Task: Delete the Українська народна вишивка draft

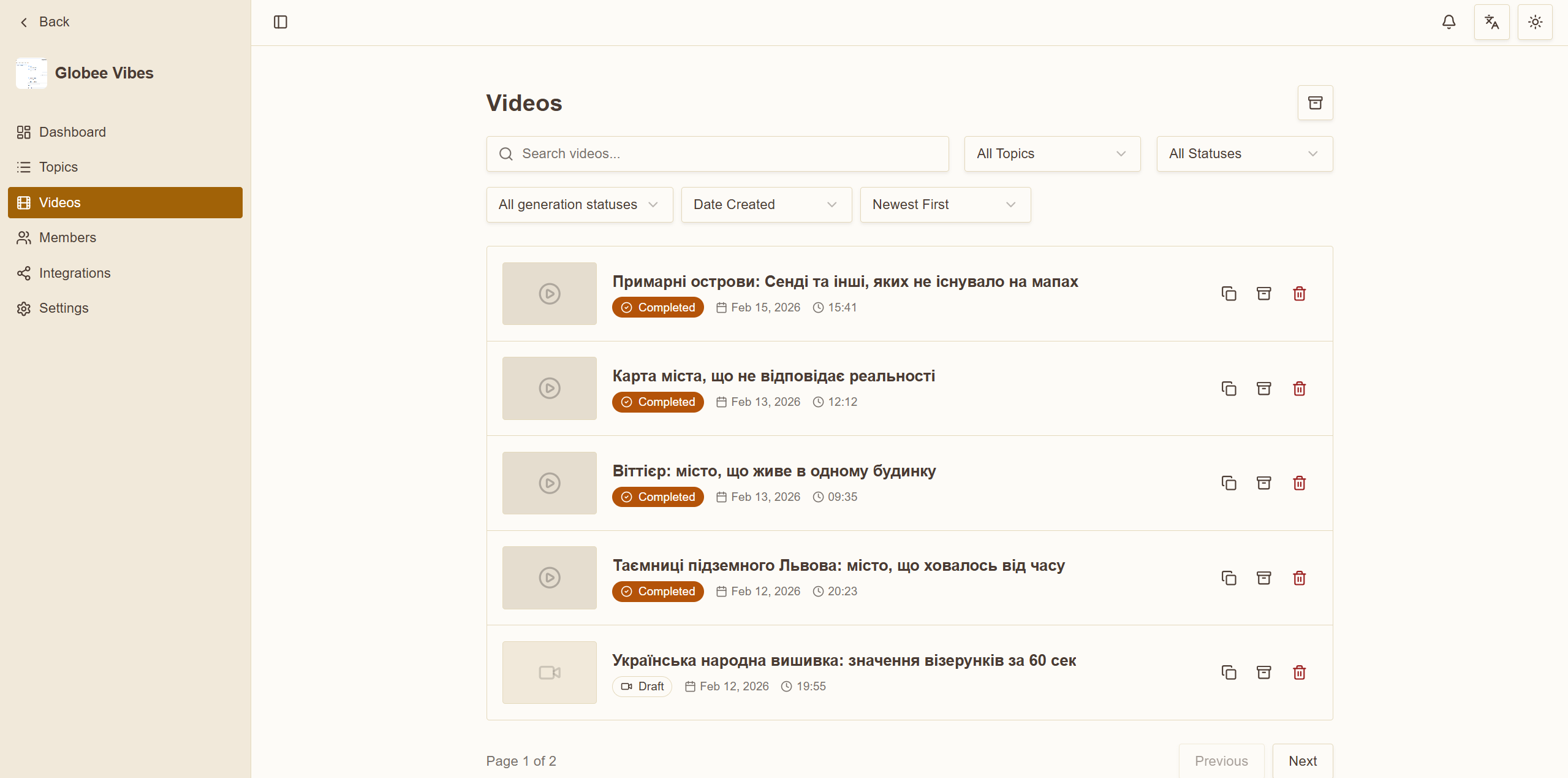Action: pyautogui.click(x=1299, y=673)
